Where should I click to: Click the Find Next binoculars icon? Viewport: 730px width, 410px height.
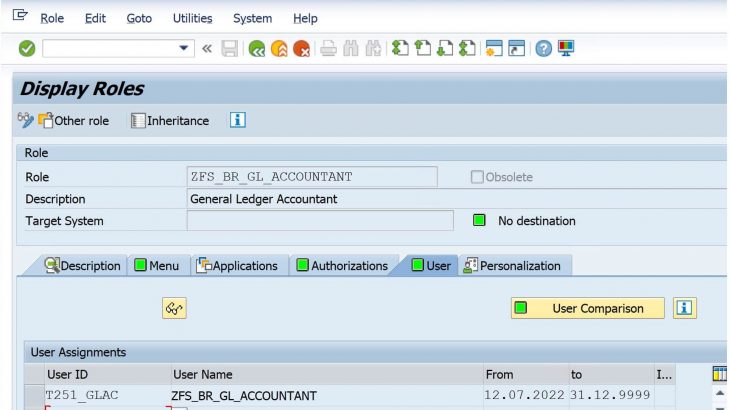[x=373, y=48]
